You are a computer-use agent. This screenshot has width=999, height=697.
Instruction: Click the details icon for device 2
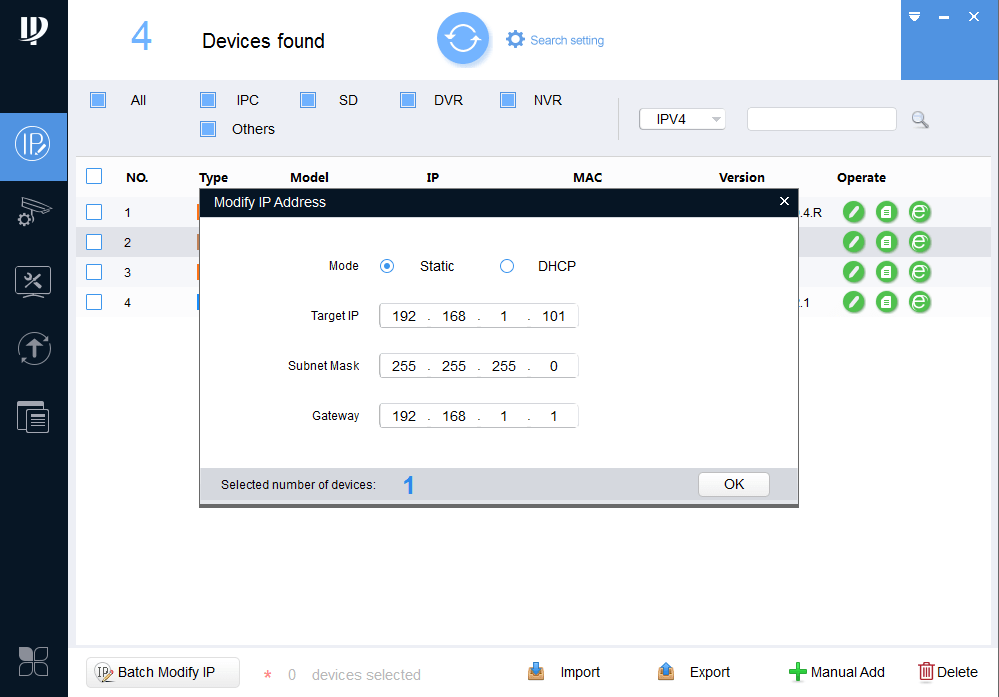[886, 242]
